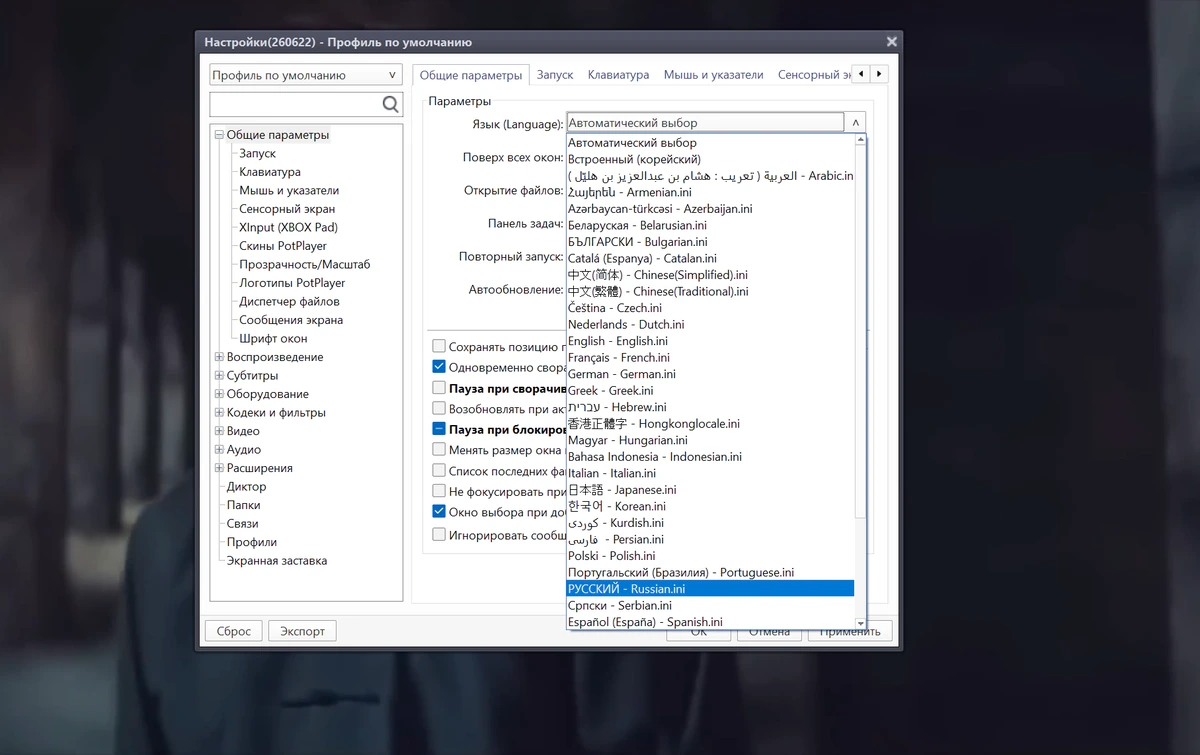This screenshot has height=755, width=1200.
Task: Uncheck 'Окно выбора при до...' checkbox
Action: (439, 511)
